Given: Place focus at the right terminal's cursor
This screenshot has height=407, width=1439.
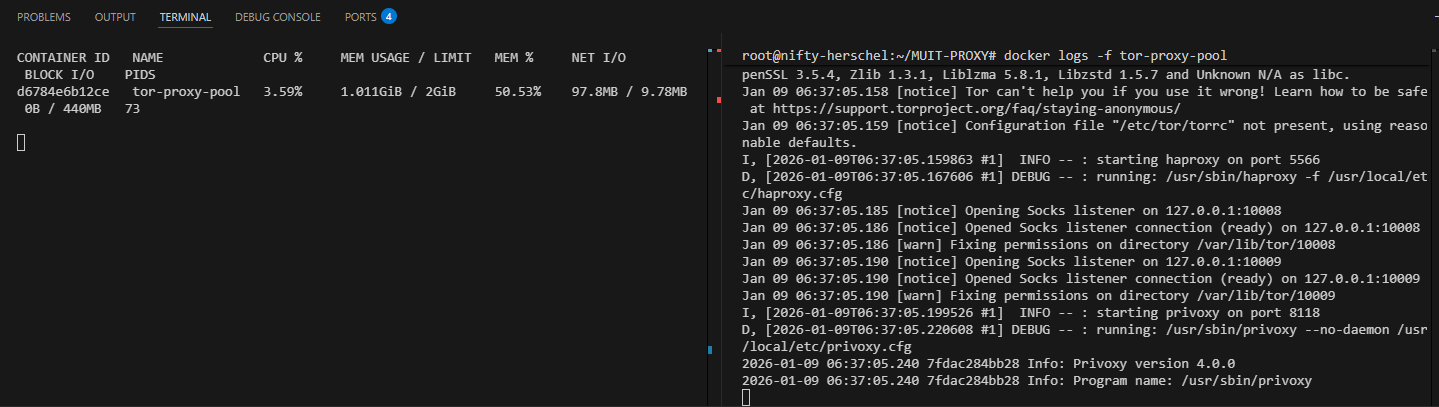Looking at the screenshot, I should tap(746, 397).
